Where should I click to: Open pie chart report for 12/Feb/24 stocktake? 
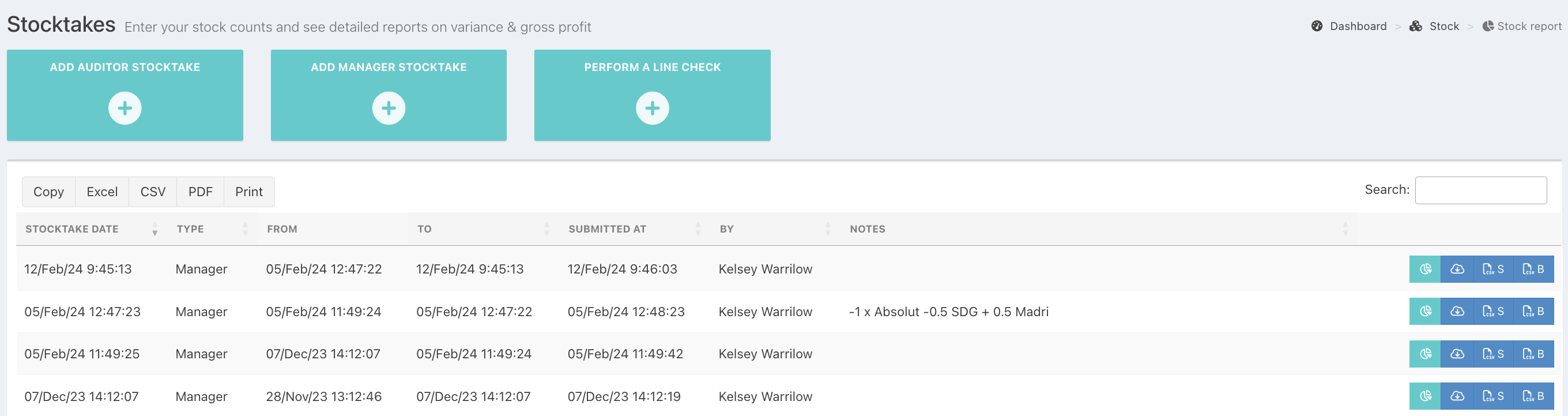1425,269
